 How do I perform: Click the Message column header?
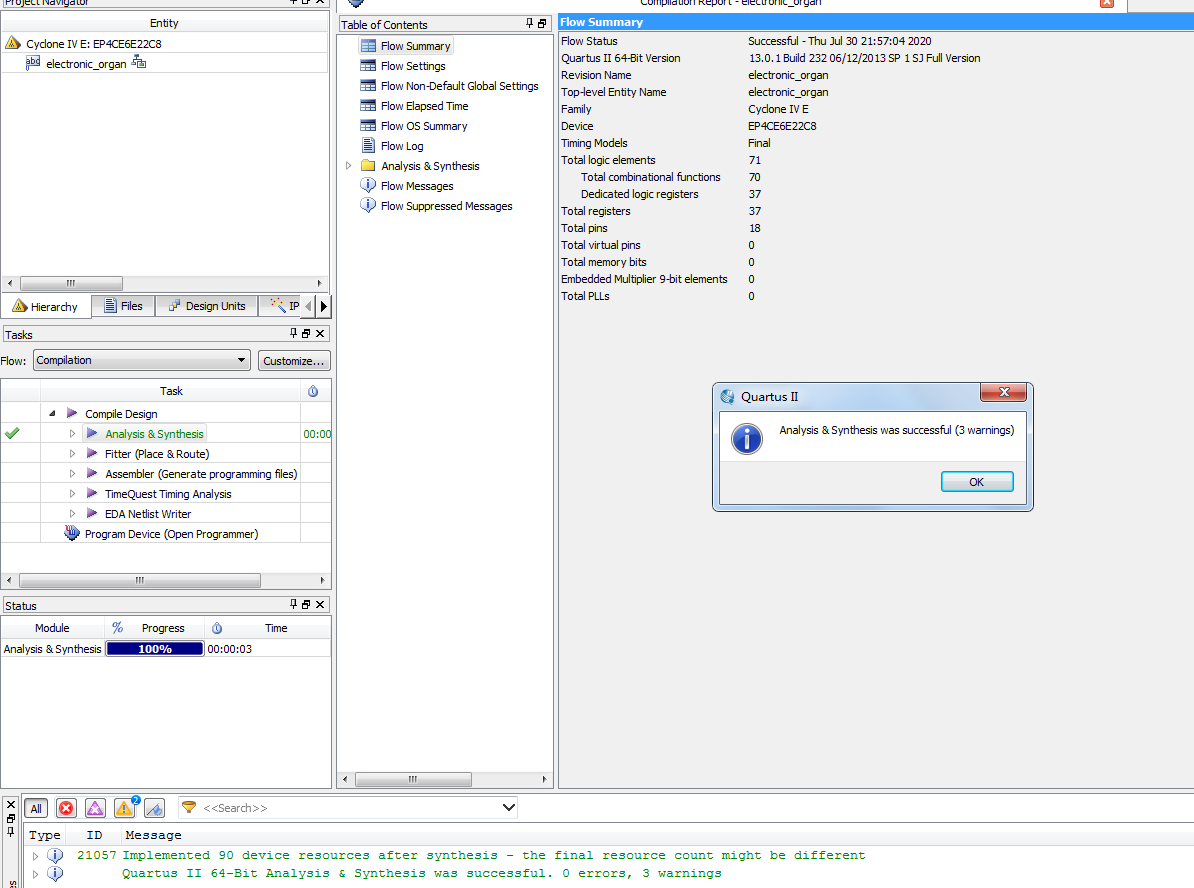click(x=153, y=835)
